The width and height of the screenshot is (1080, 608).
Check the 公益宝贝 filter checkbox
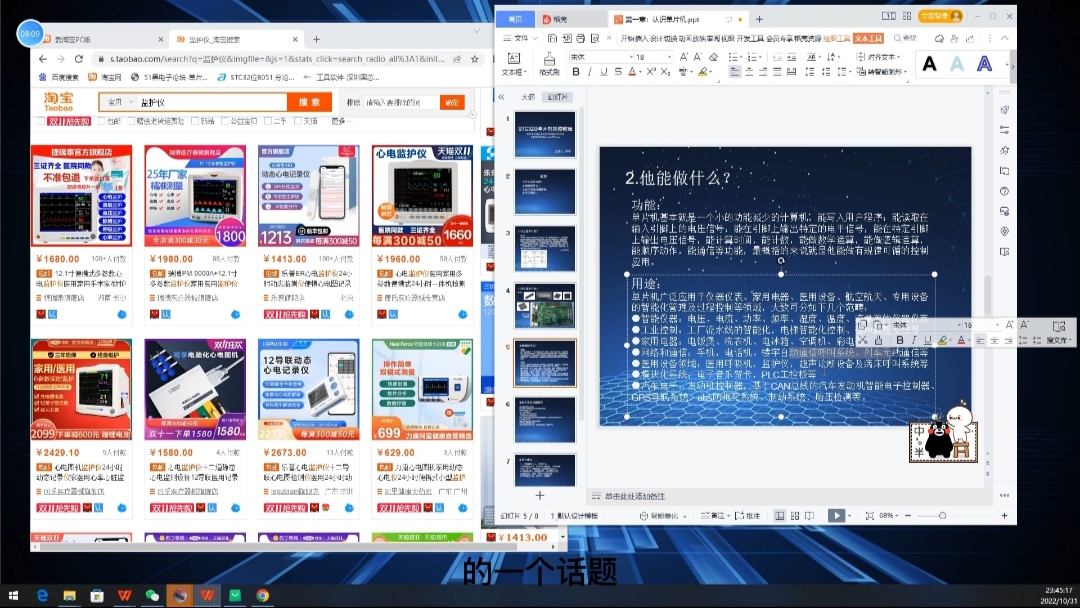[225, 121]
